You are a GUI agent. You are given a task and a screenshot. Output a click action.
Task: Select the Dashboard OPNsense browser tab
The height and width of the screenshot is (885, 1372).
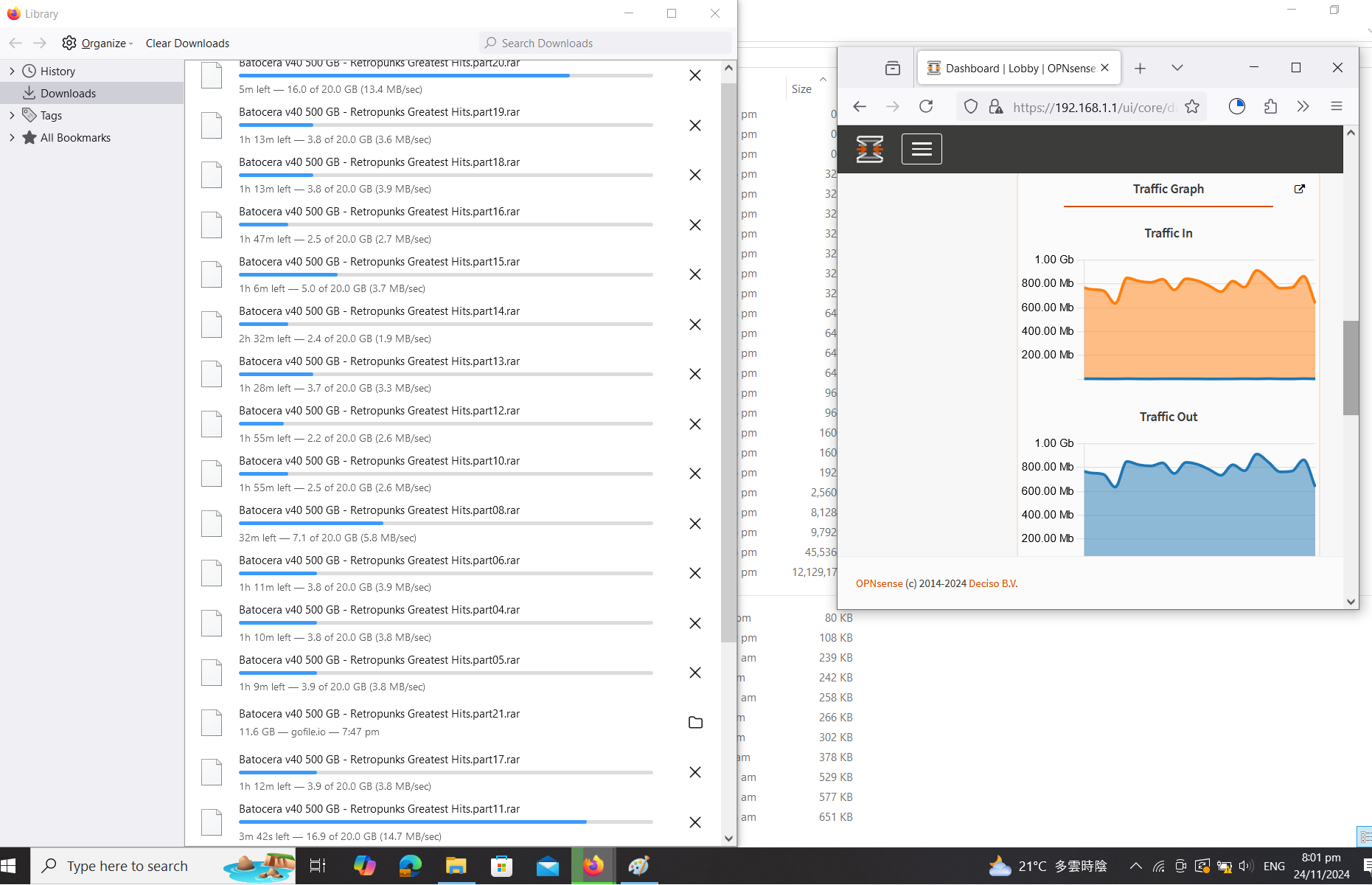(1019, 69)
